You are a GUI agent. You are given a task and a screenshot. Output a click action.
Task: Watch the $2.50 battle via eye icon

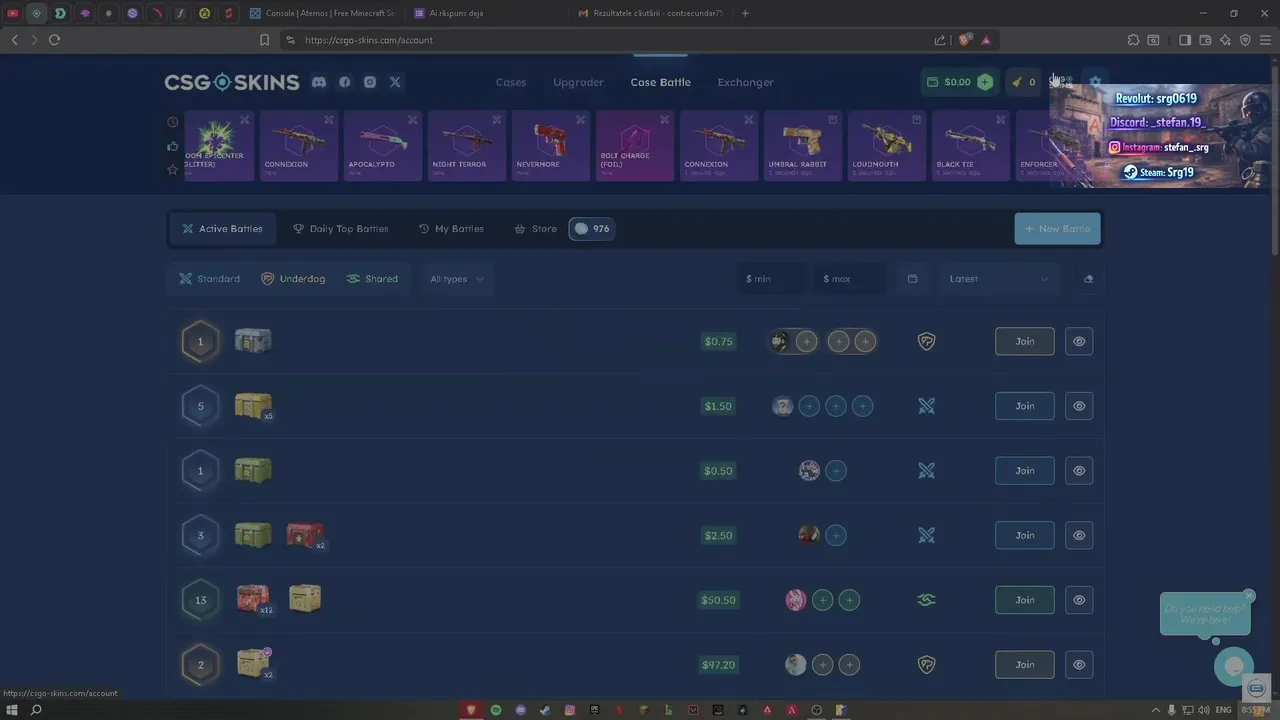point(1079,535)
